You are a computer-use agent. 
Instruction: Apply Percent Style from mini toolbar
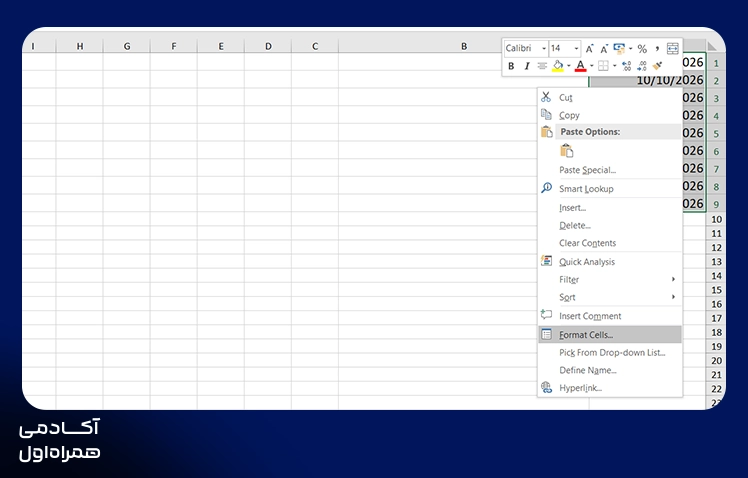(642, 49)
